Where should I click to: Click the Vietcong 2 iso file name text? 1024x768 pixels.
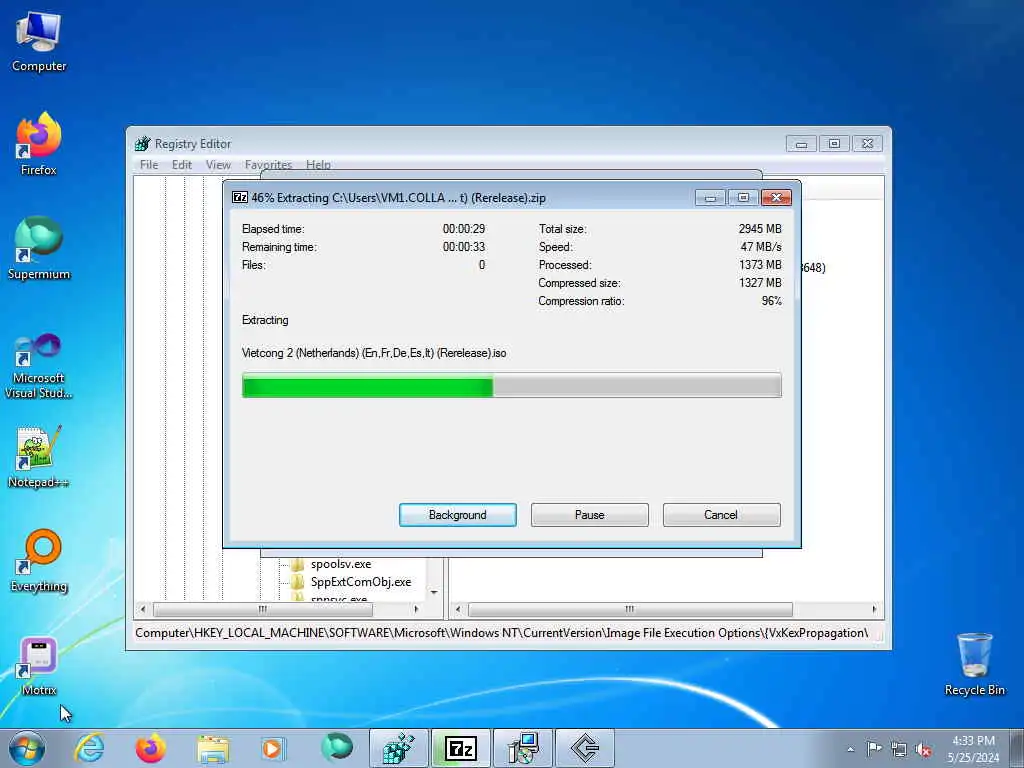tap(374, 353)
